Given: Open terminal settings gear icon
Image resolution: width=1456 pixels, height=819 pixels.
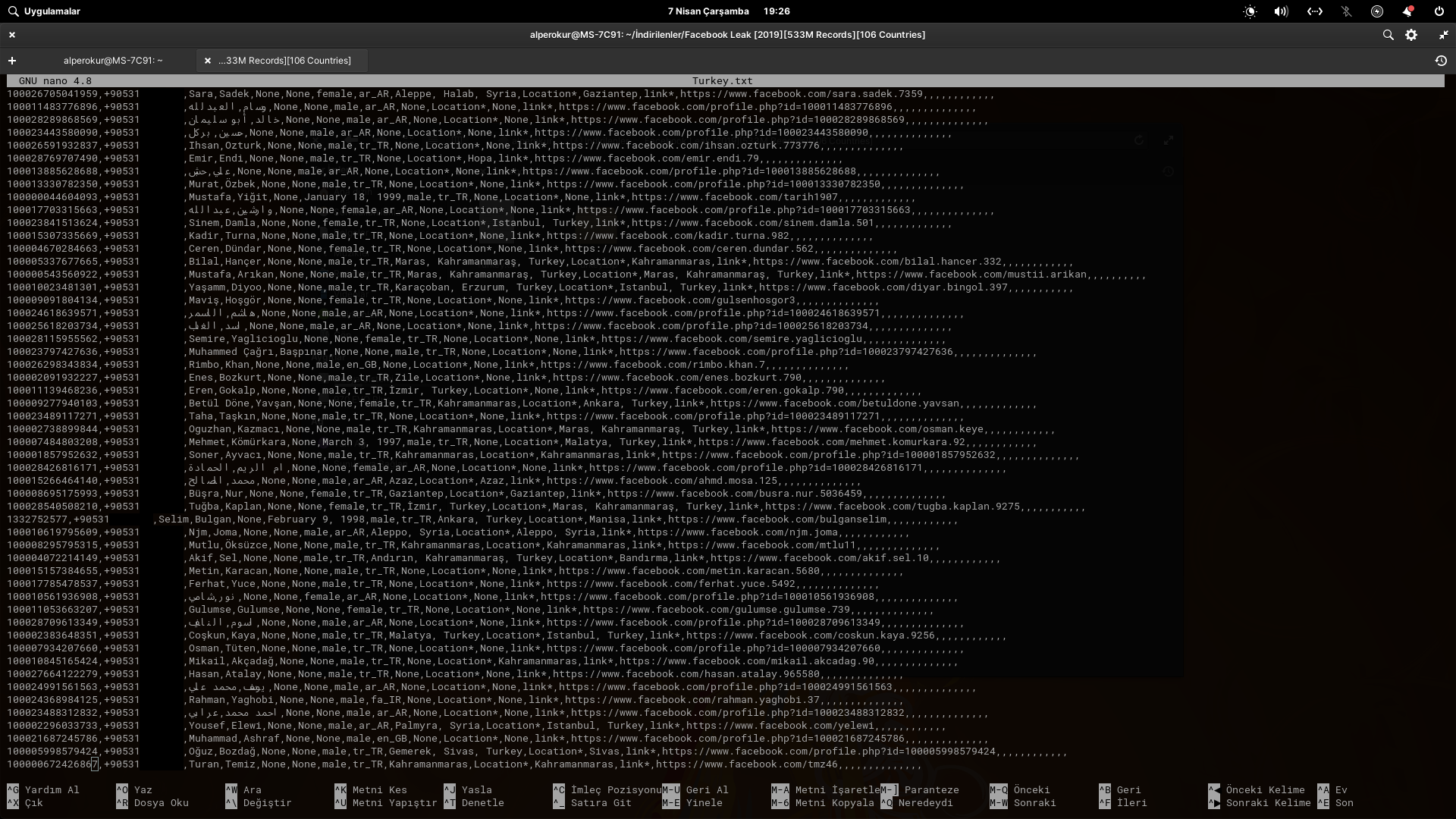Looking at the screenshot, I should 1411,35.
